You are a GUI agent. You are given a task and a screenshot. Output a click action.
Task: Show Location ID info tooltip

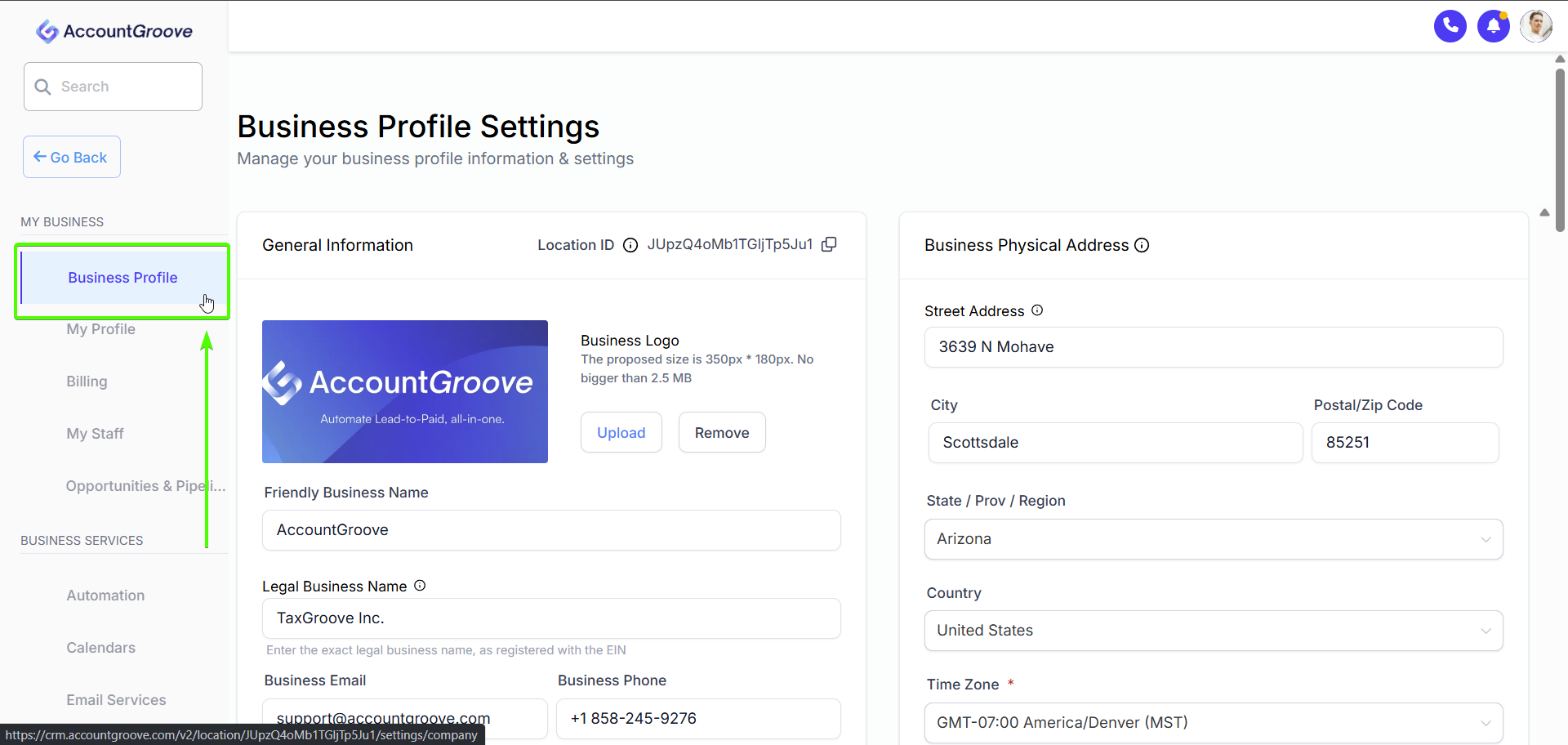pos(630,245)
